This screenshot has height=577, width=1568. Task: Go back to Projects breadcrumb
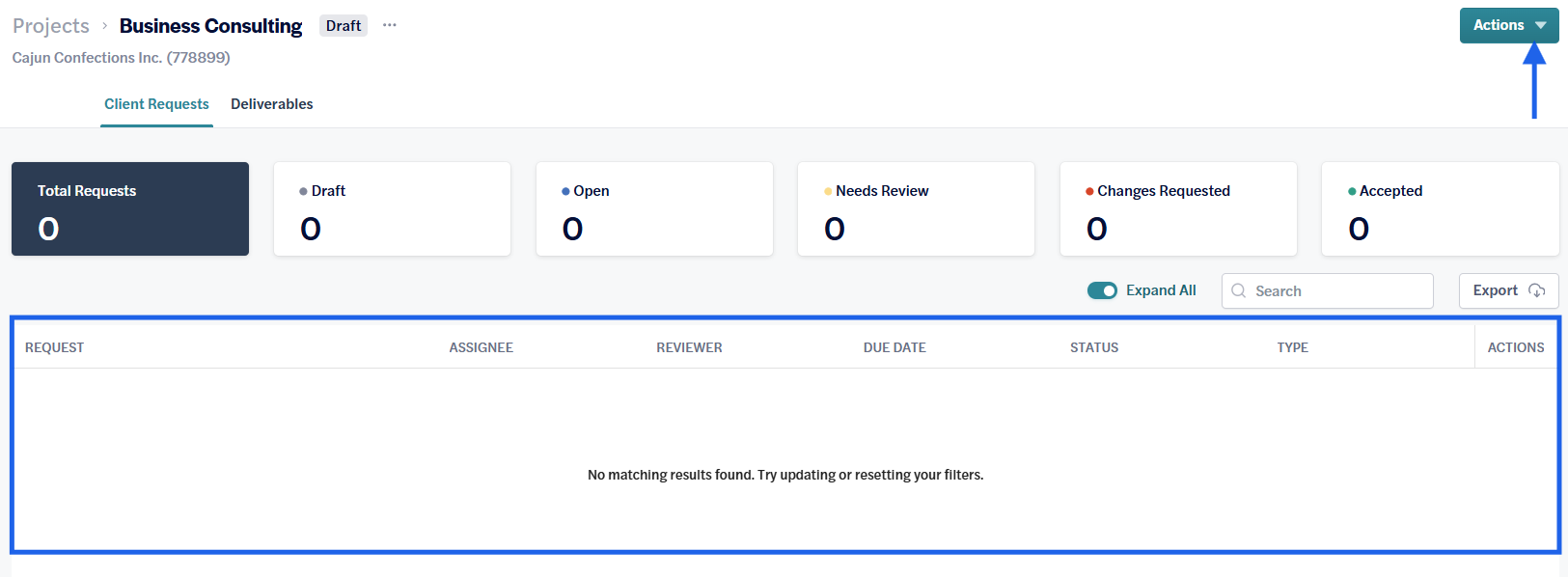(51, 26)
